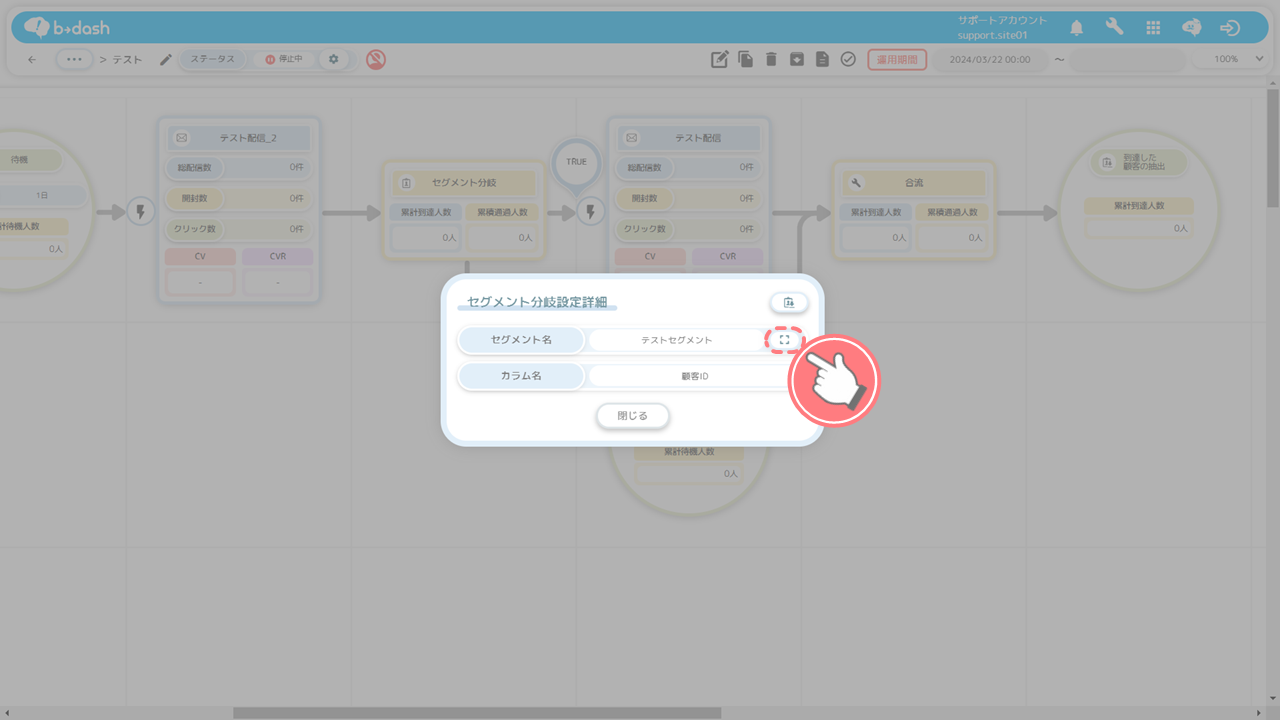Image resolution: width=1280 pixels, height=720 pixels.
Task: Click the 停止中 status indicator
Action: pos(284,59)
